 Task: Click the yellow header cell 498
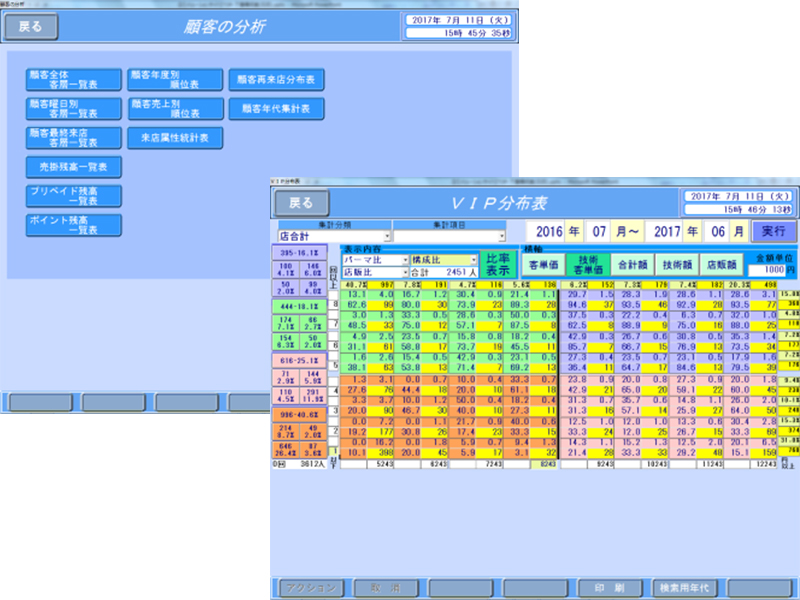tap(764, 285)
